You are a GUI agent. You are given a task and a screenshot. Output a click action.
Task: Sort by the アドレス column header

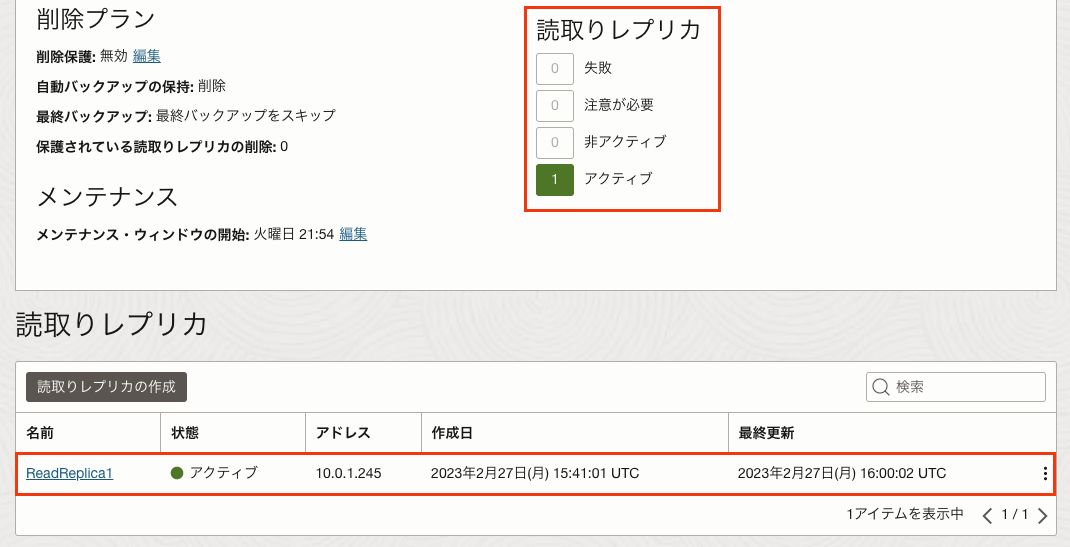click(x=343, y=433)
